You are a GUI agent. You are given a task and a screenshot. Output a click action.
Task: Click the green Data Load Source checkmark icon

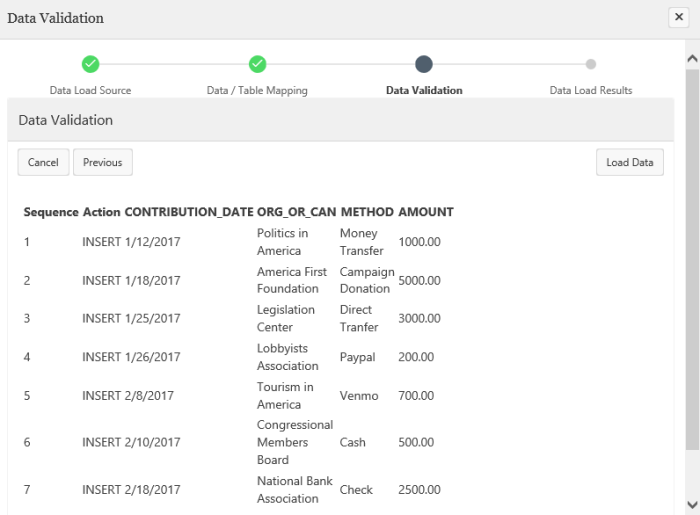90,64
